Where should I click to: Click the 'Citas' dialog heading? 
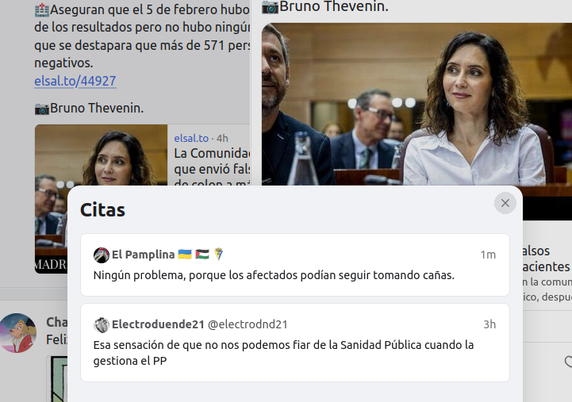103,210
